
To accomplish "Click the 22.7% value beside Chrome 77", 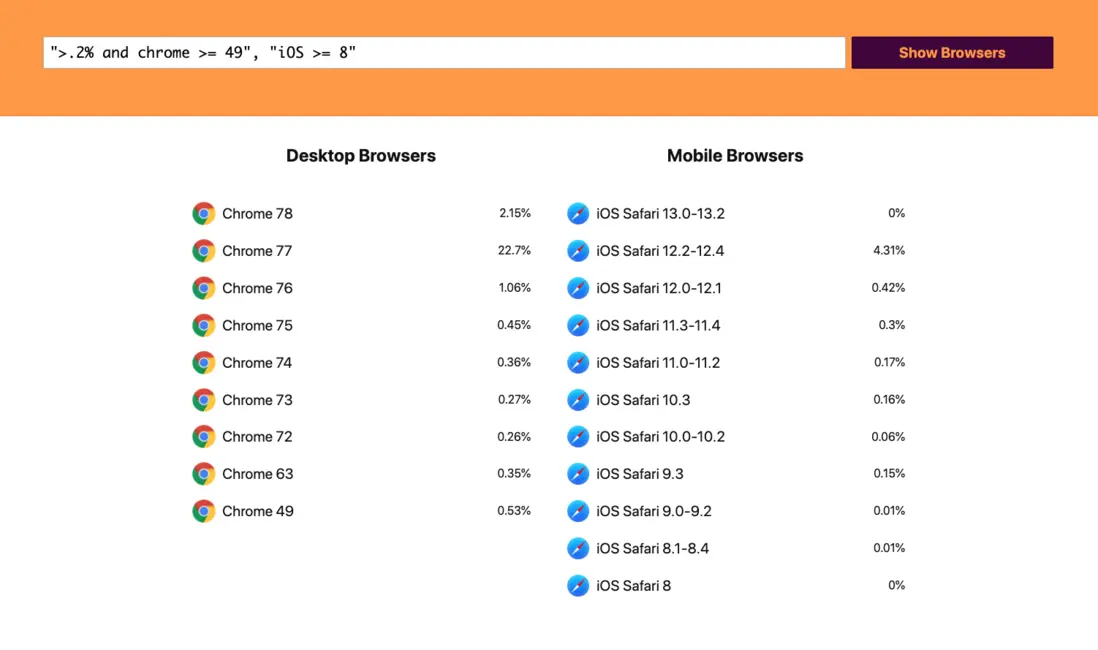I will [514, 250].
